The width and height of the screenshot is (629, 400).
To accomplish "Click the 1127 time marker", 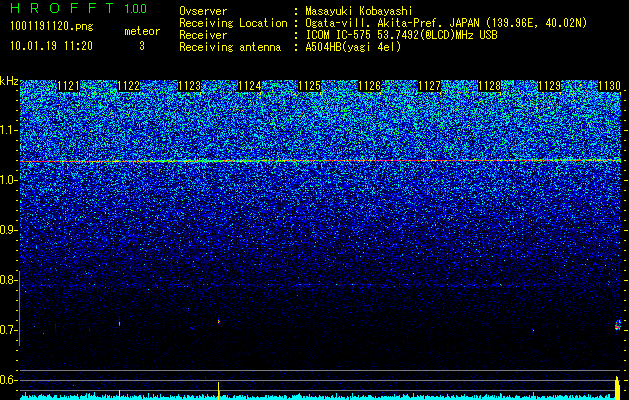I will 429,86.
